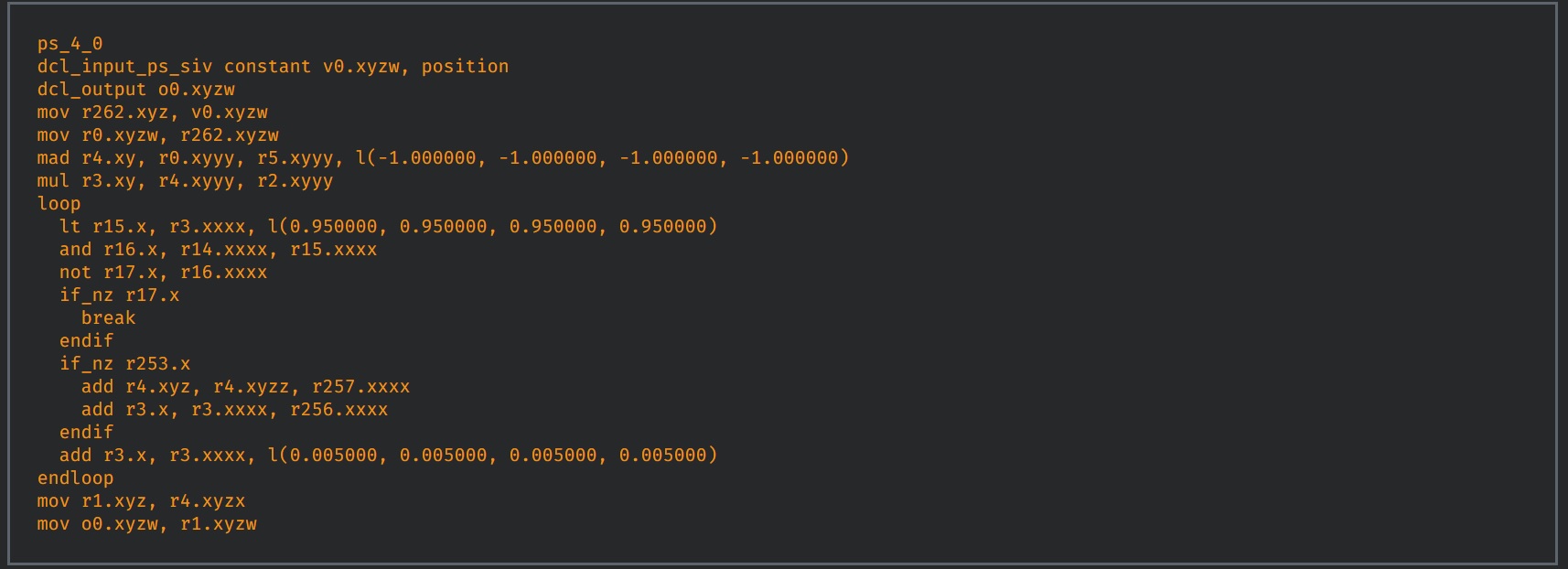Click the dcl_output o0.xyzw line
This screenshot has width=1568, height=569.
pyautogui.click(x=135, y=90)
